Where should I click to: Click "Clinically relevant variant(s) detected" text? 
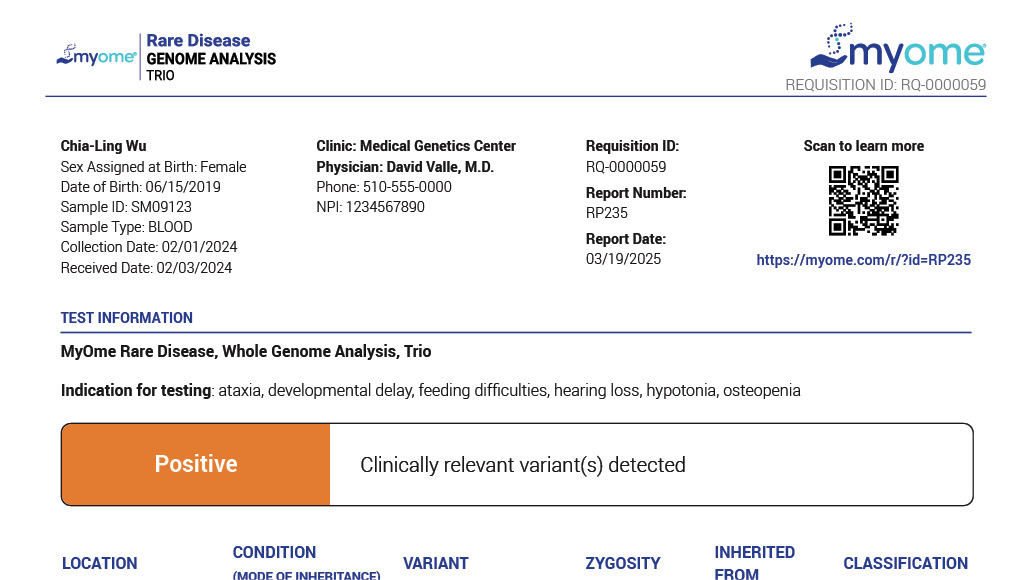point(523,465)
